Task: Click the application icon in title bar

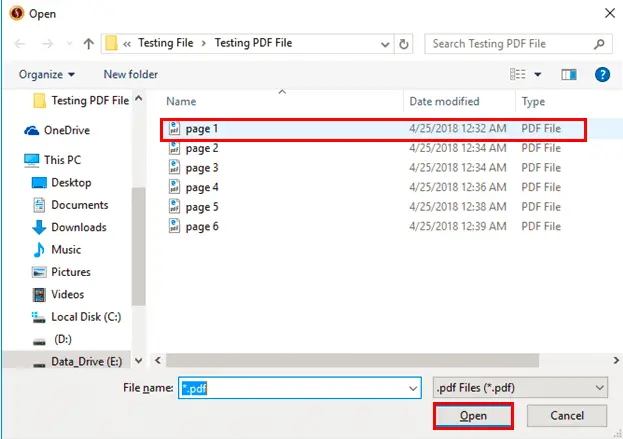Action: [x=17, y=13]
